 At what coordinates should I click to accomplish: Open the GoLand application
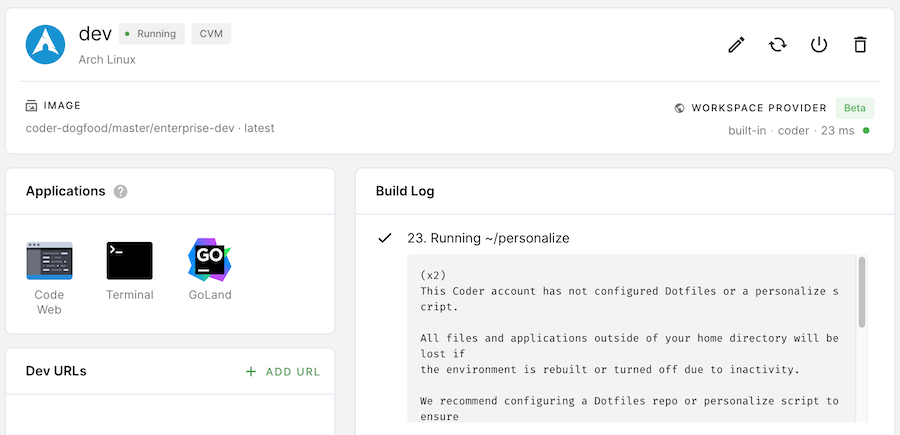(x=209, y=260)
